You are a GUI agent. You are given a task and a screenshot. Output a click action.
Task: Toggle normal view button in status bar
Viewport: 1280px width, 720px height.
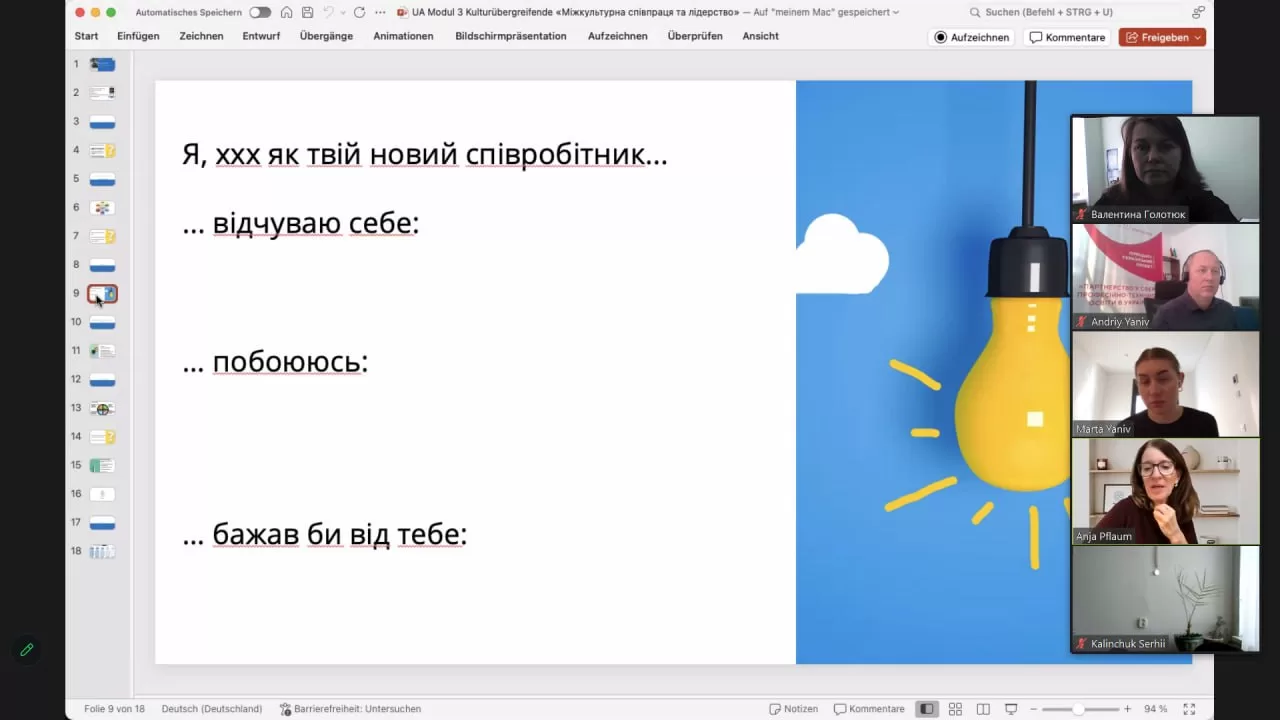tap(927, 709)
